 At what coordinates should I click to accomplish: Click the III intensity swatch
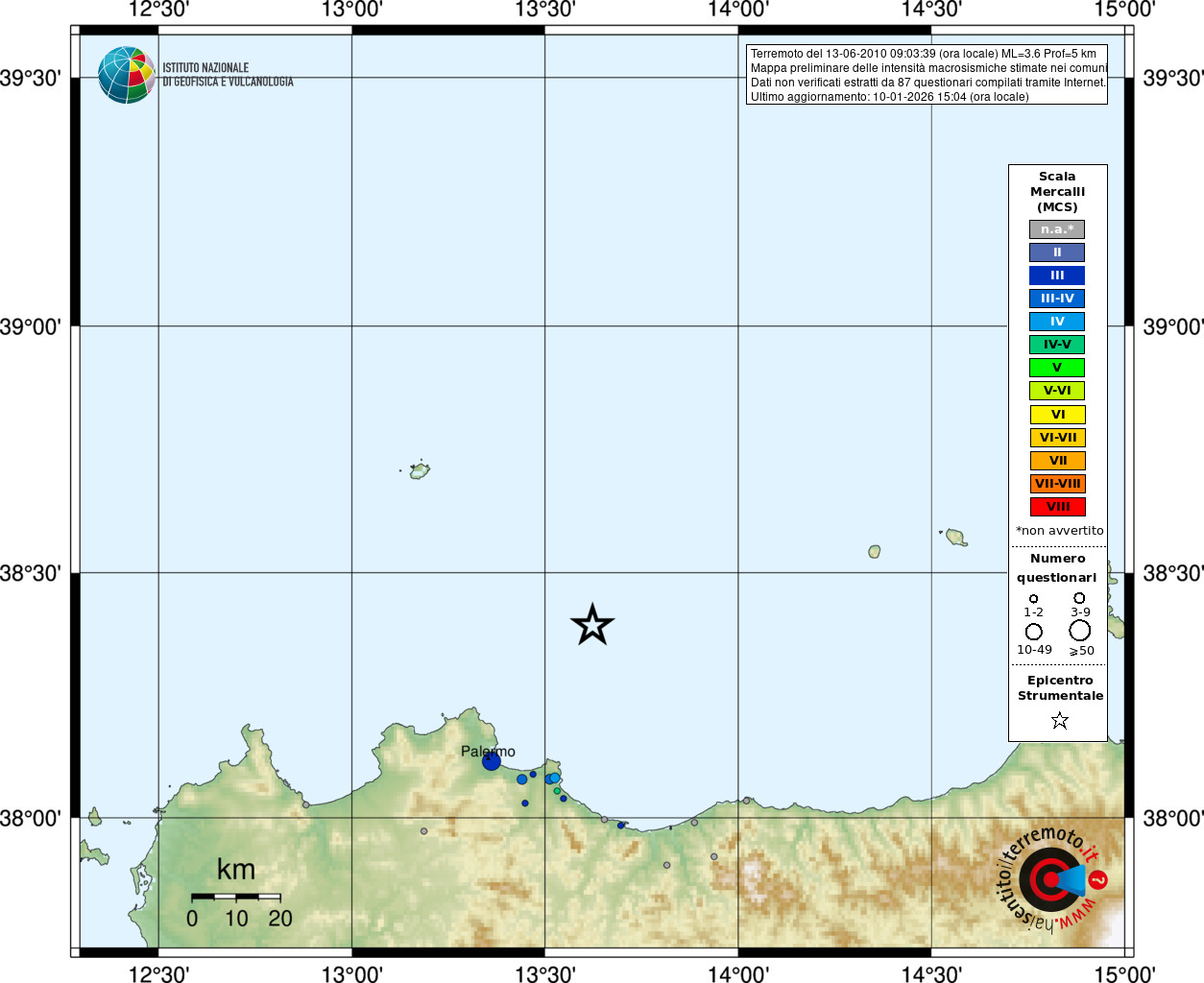1057,276
